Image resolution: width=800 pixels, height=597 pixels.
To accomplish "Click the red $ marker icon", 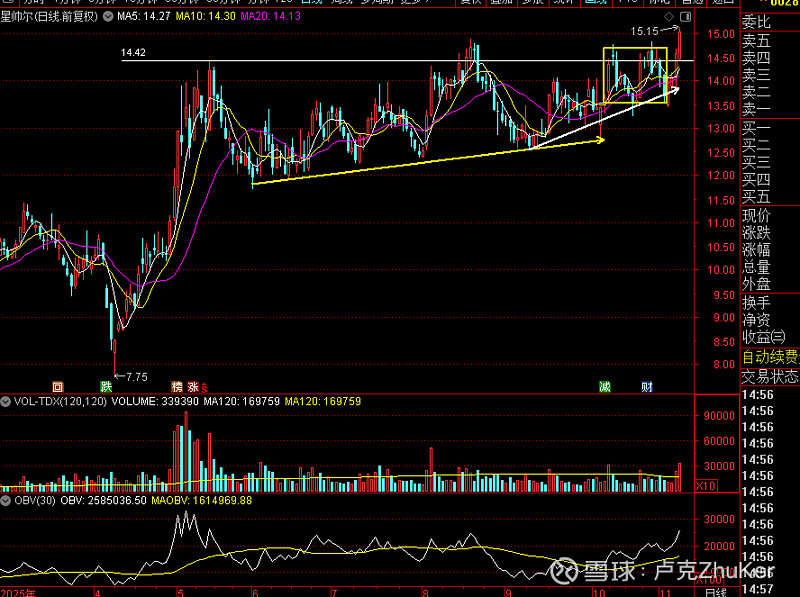I will pos(204,388).
